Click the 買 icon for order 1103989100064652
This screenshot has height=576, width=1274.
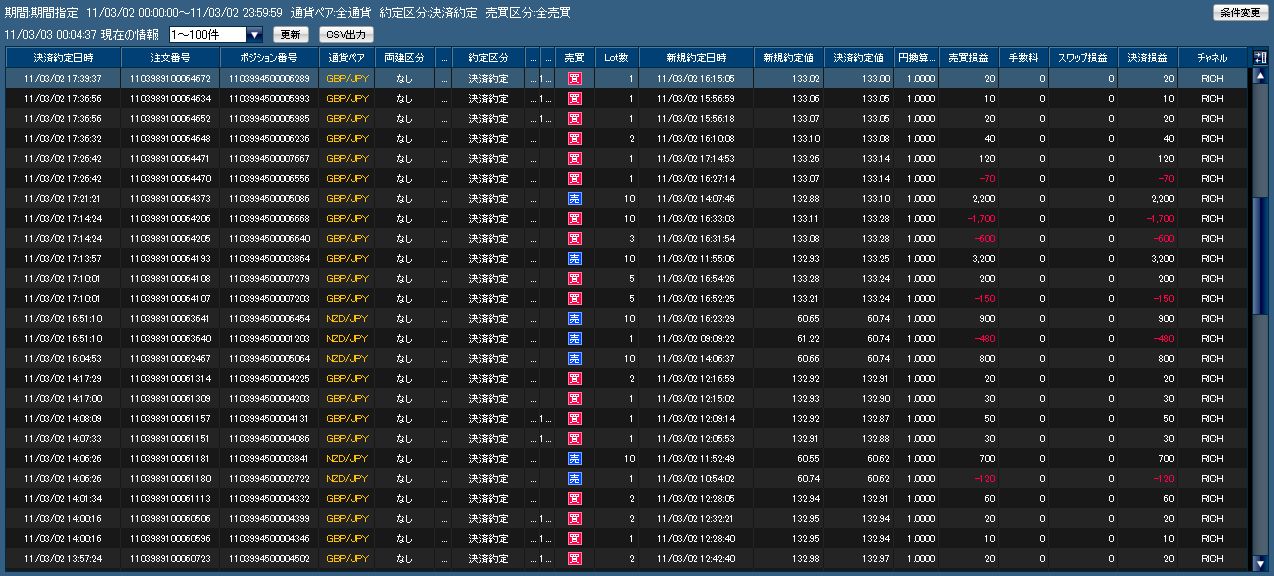(x=574, y=118)
